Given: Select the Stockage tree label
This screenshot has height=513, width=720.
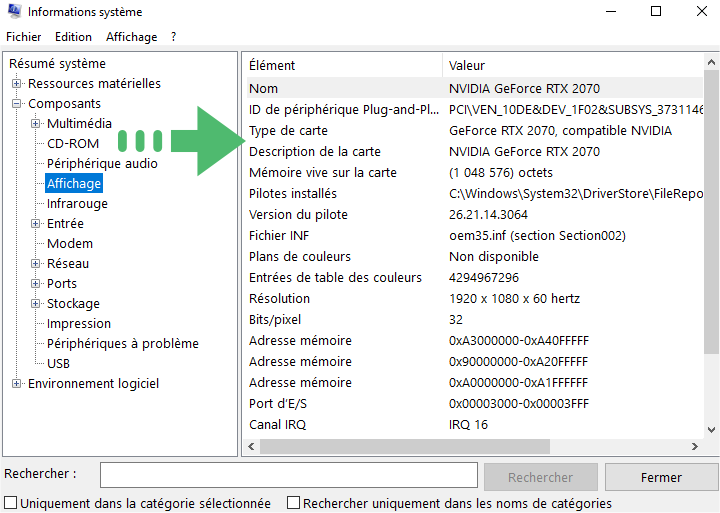Looking at the screenshot, I should point(73,304).
